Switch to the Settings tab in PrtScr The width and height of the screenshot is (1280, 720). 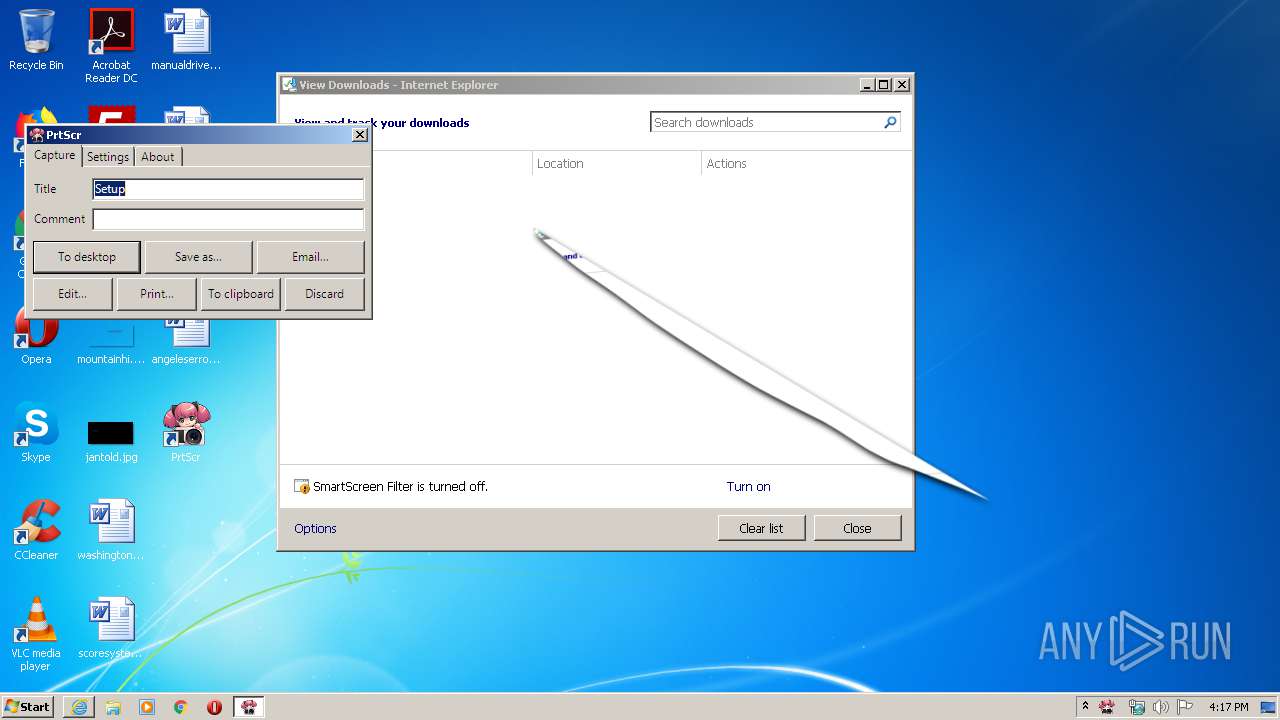pos(108,157)
